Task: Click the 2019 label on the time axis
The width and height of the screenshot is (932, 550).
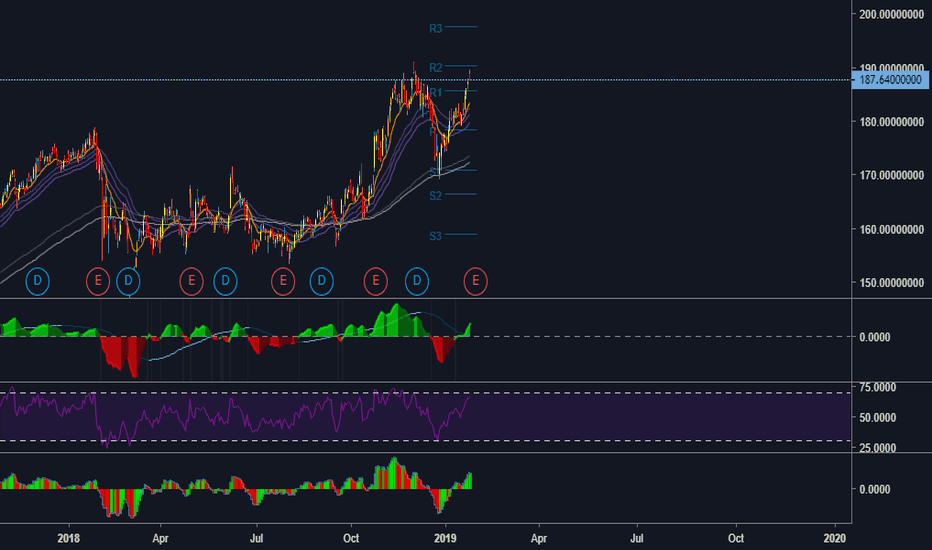Action: 445,538
